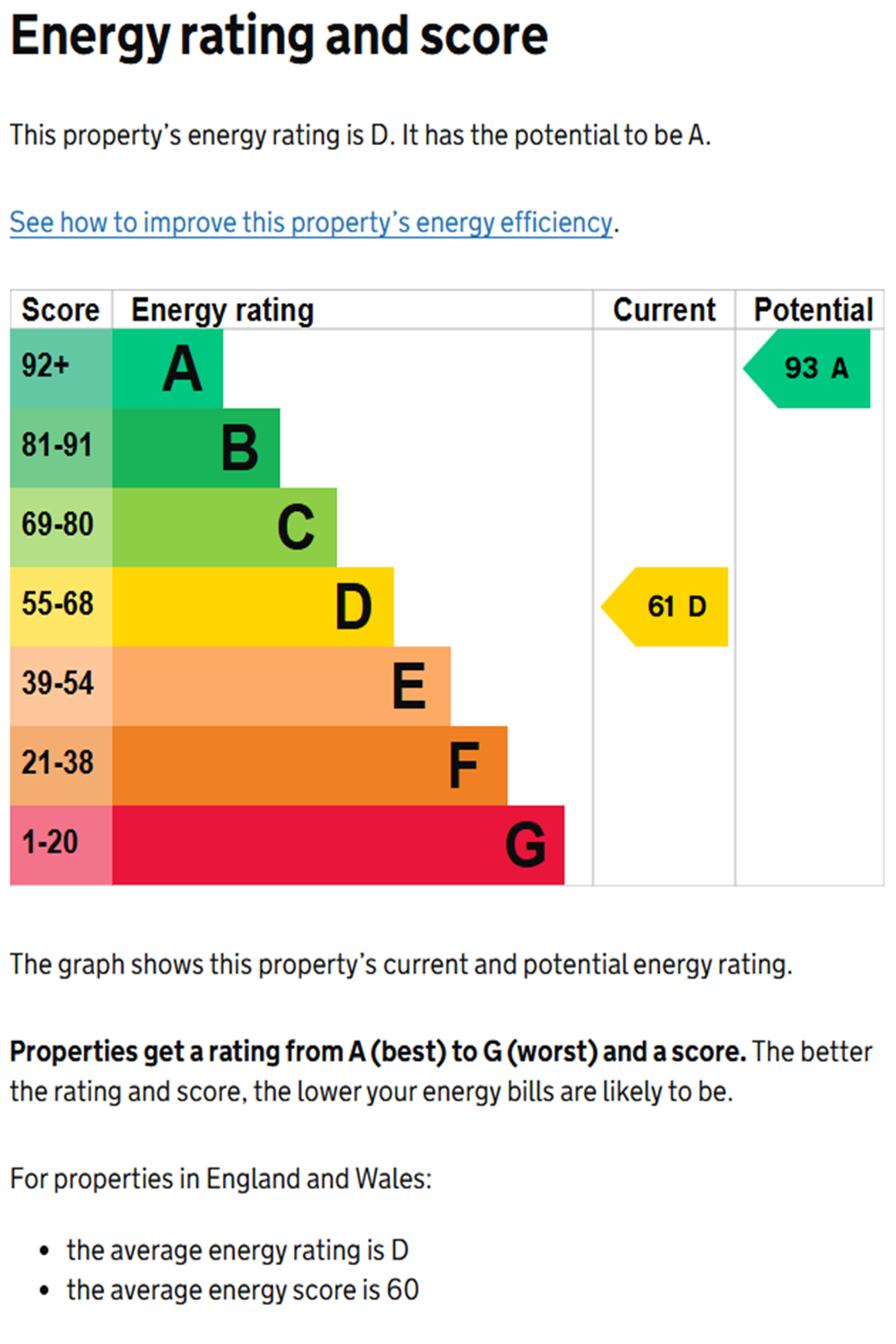Click the current 61 D arrow marker
This screenshot has height=1344, width=896.
[x=668, y=607]
